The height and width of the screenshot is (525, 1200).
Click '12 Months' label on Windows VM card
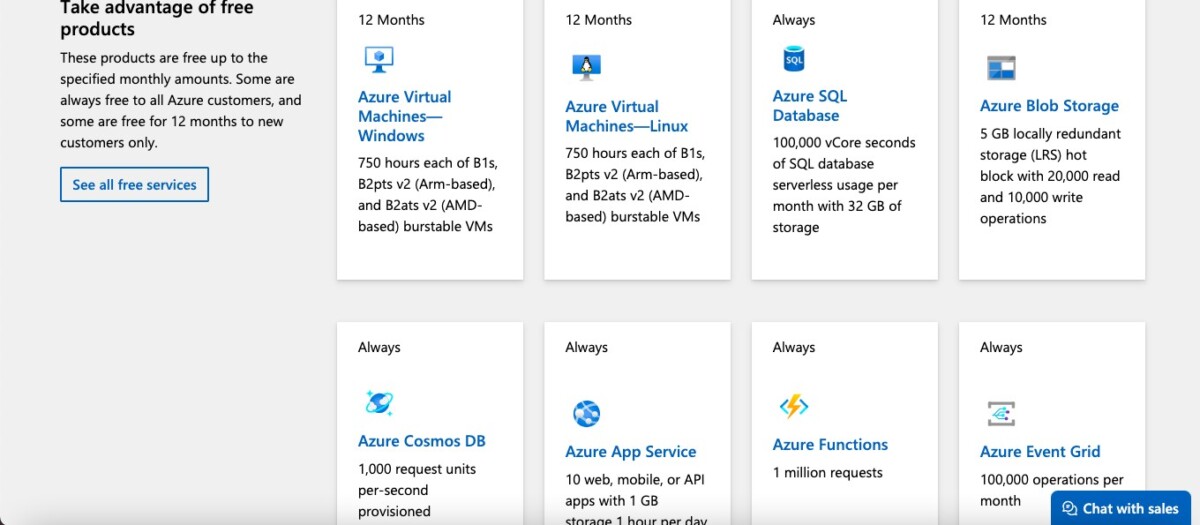click(391, 20)
